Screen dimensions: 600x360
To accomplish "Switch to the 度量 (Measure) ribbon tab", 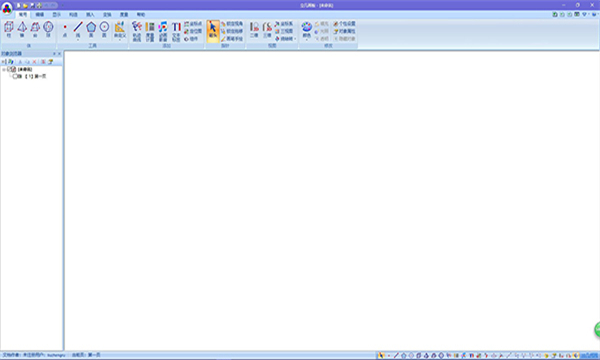I will point(124,15).
